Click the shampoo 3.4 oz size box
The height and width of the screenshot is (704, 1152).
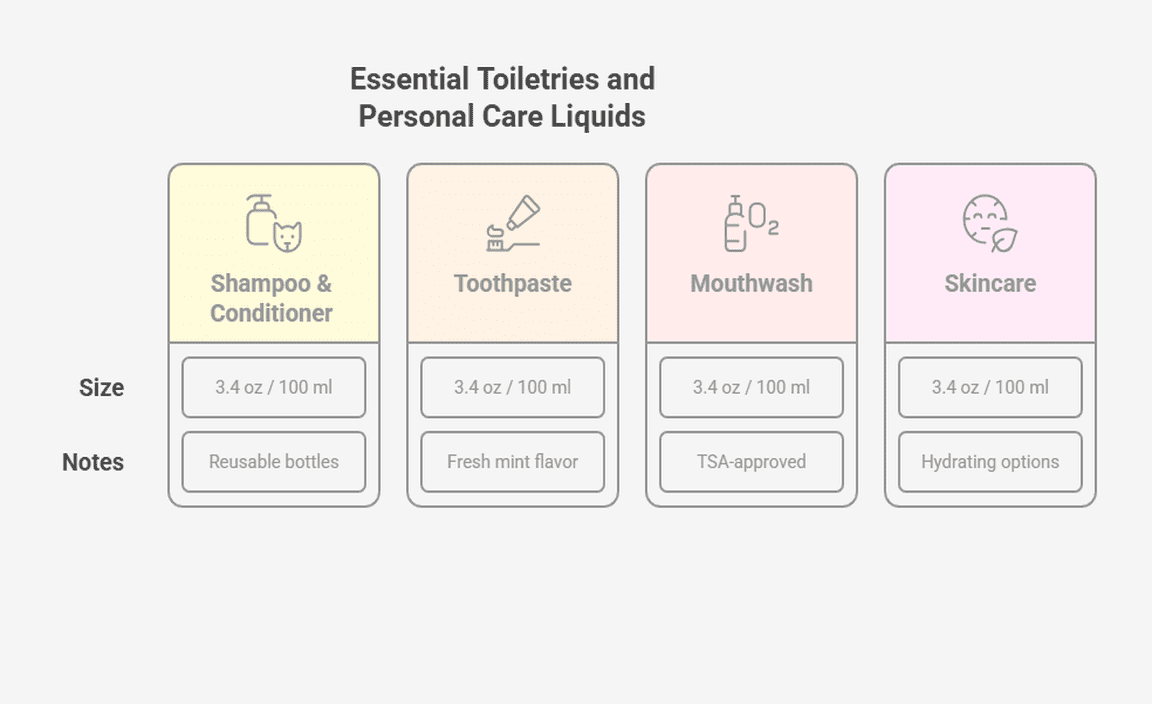[274, 387]
